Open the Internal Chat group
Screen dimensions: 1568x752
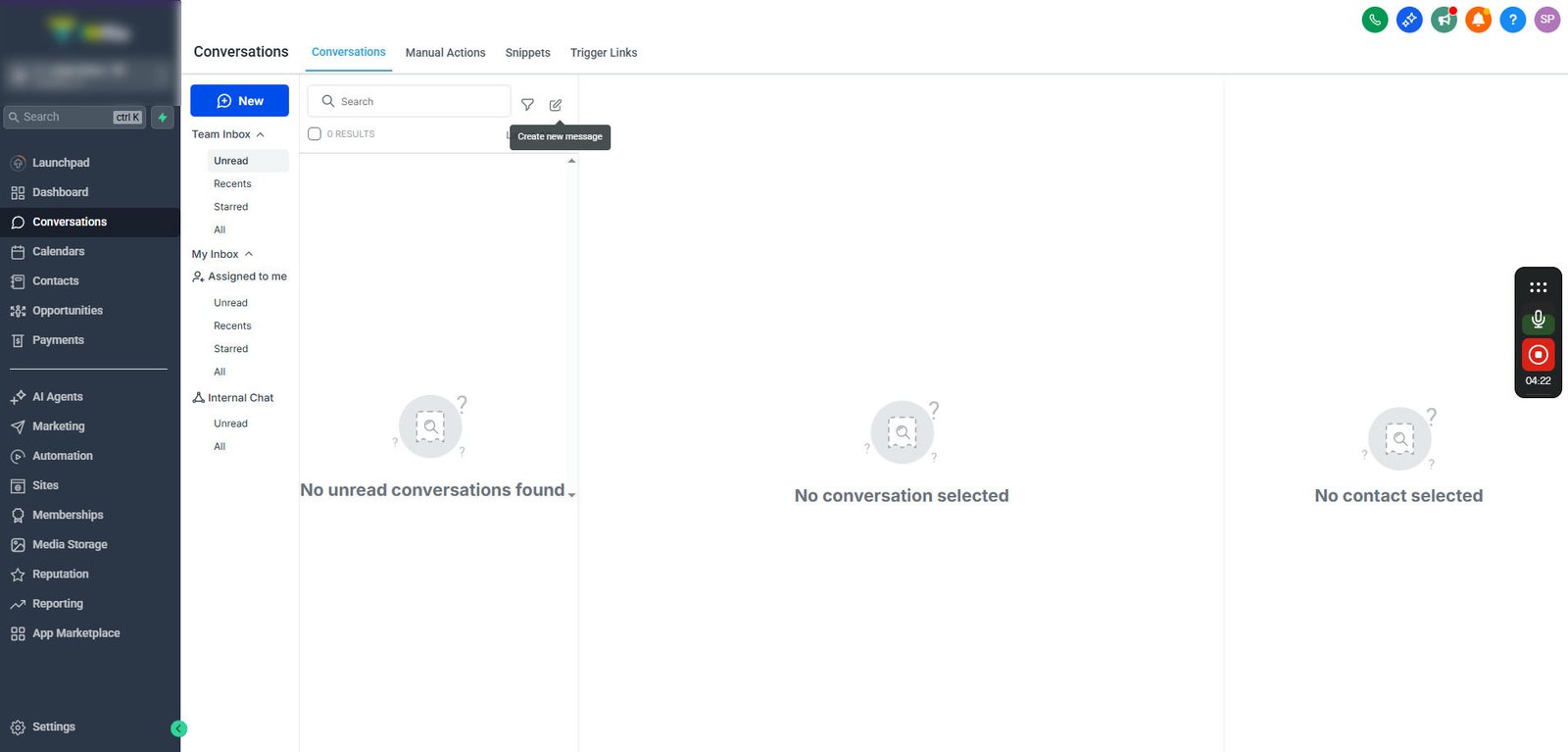(233, 398)
